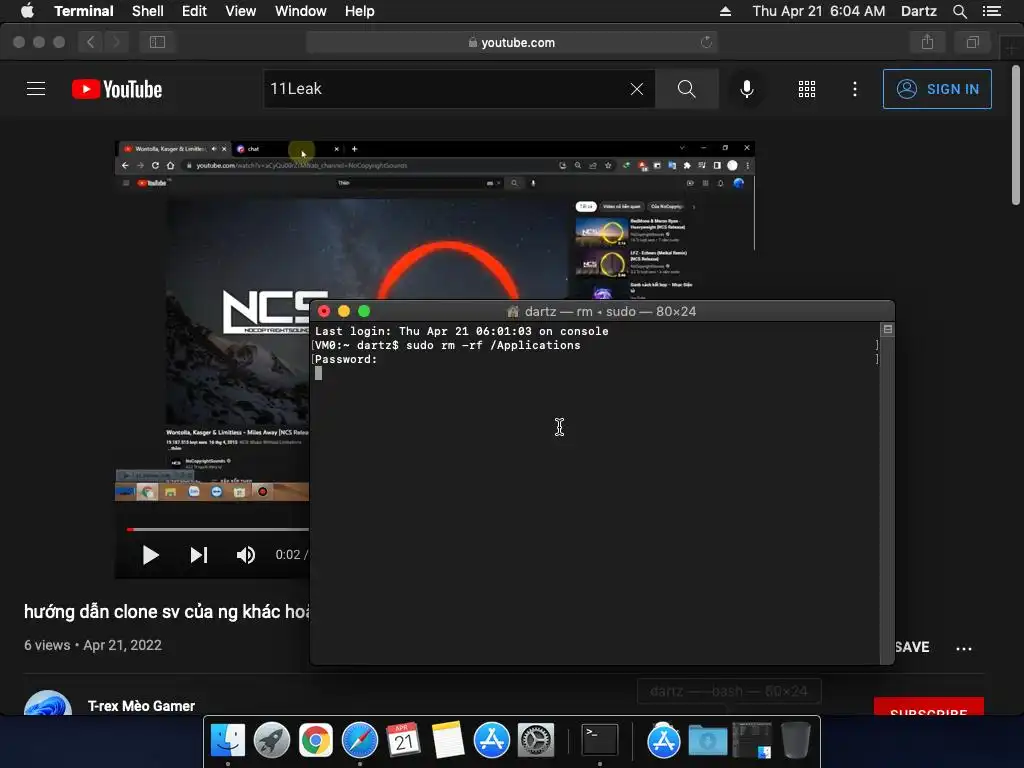The width and height of the screenshot is (1024, 768).
Task: Click the 6 views Apr 21, 2022 text
Action: click(93, 645)
